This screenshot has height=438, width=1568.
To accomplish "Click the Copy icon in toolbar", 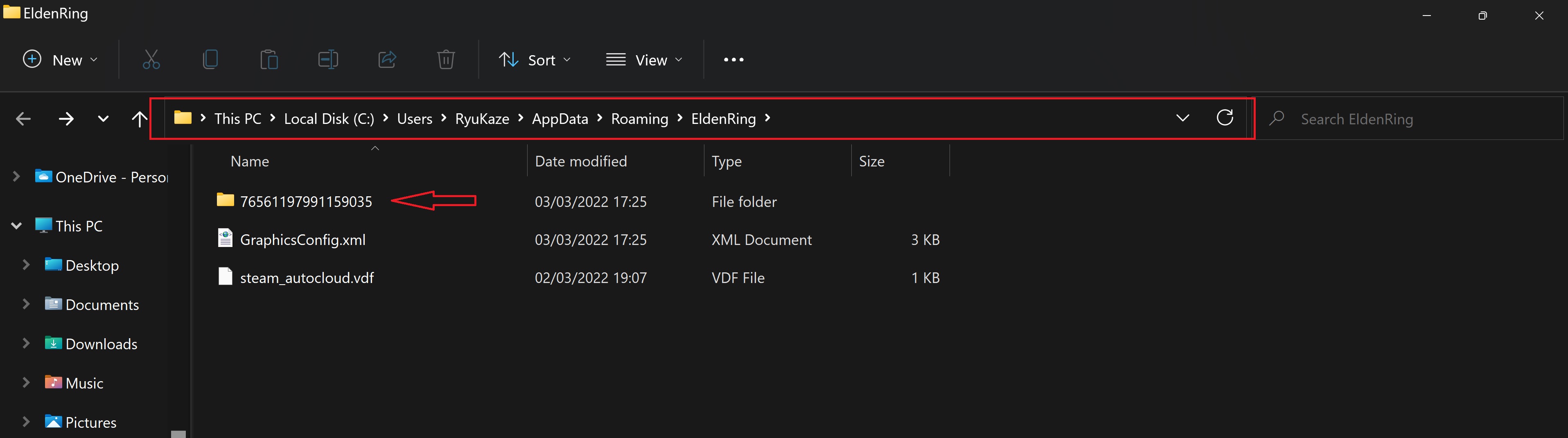I will (x=210, y=60).
